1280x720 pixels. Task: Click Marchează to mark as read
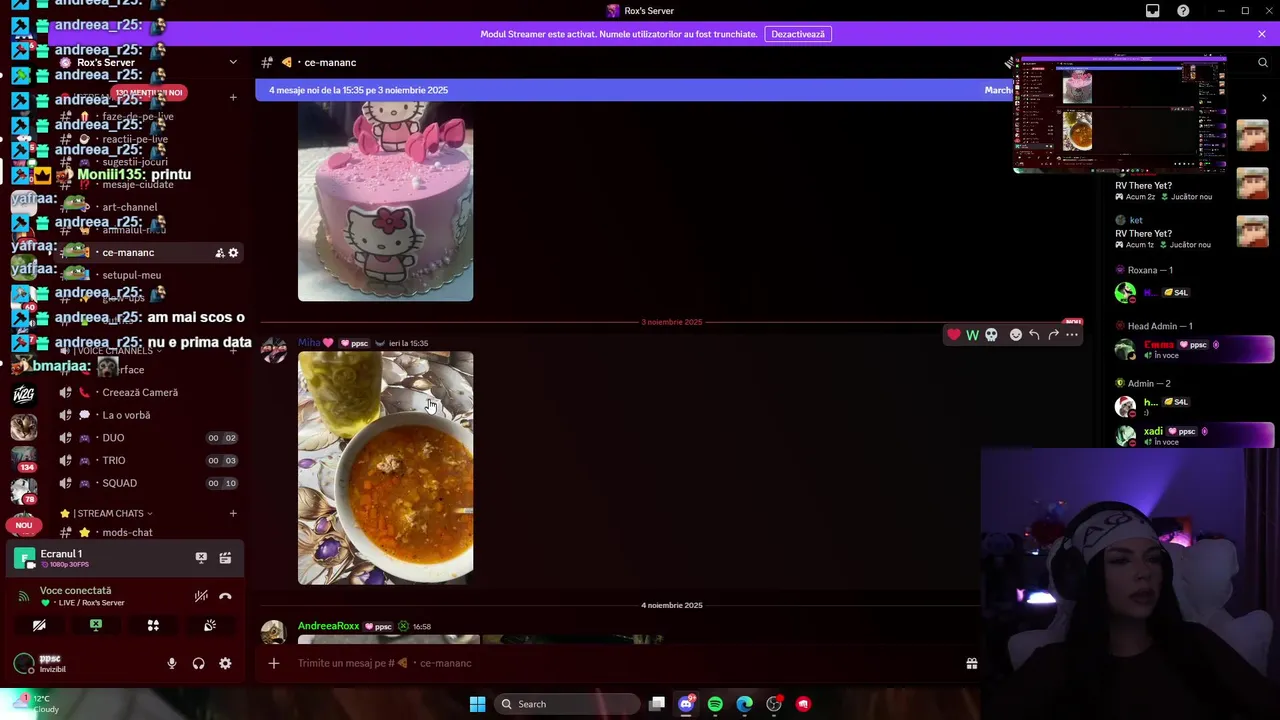998,90
